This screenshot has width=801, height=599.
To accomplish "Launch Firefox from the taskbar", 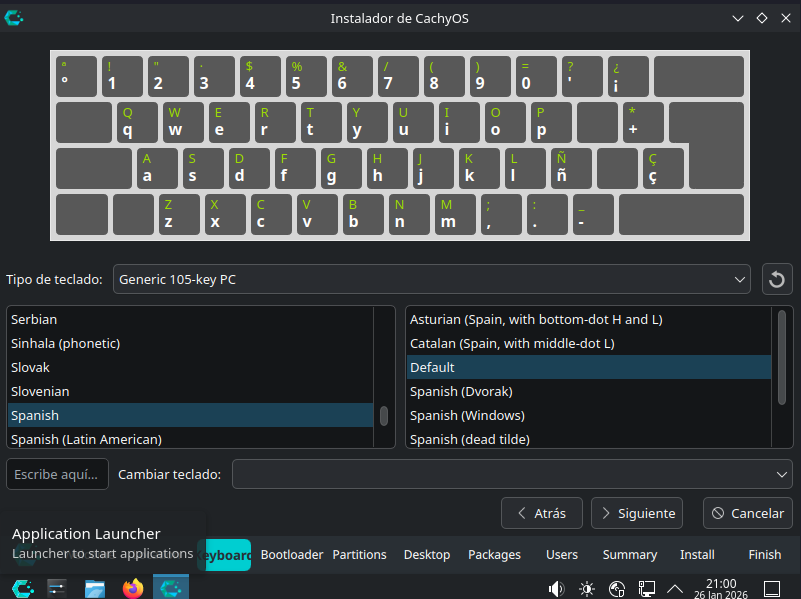I will click(133, 588).
